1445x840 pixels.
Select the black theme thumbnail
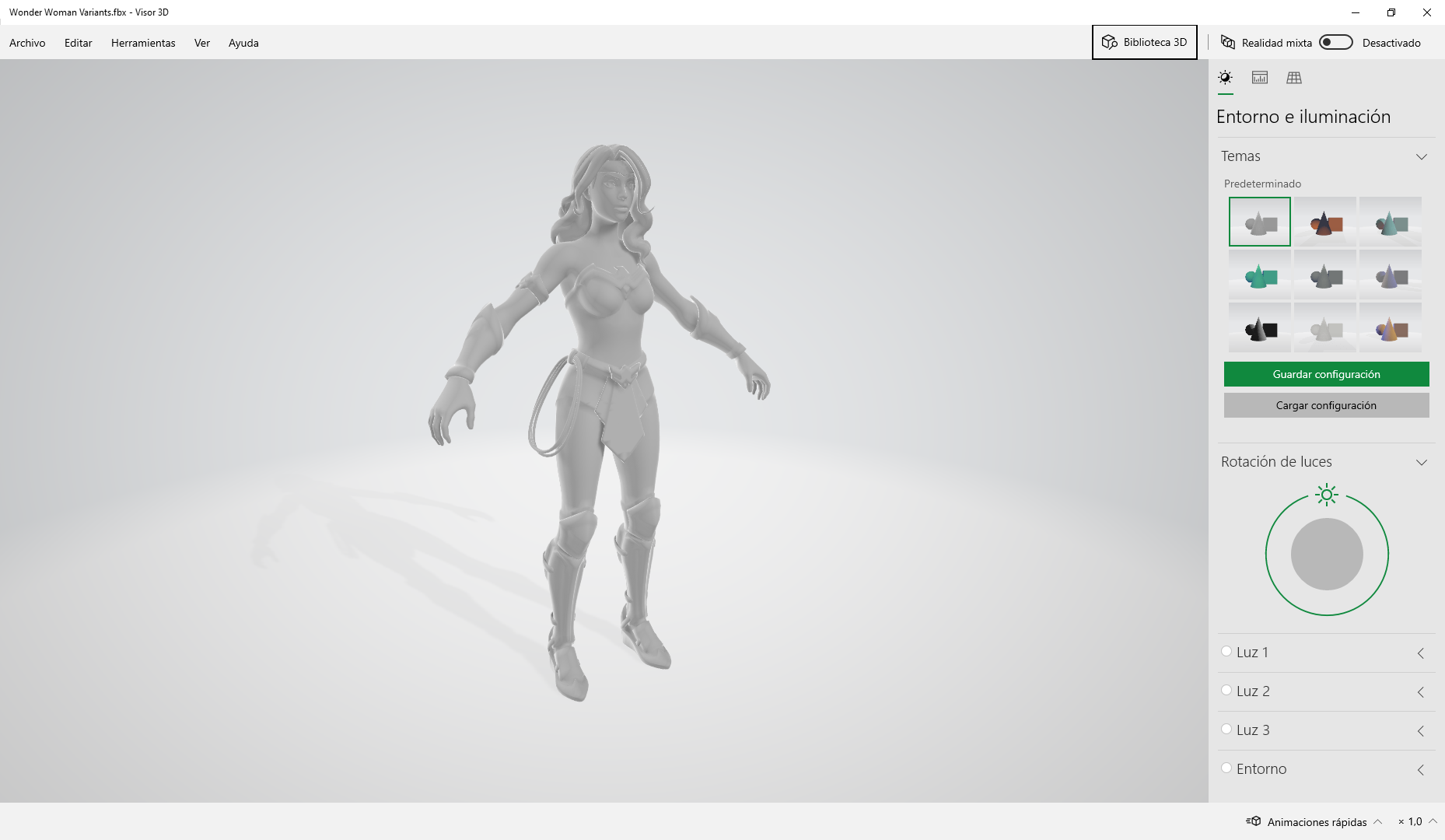click(1260, 327)
